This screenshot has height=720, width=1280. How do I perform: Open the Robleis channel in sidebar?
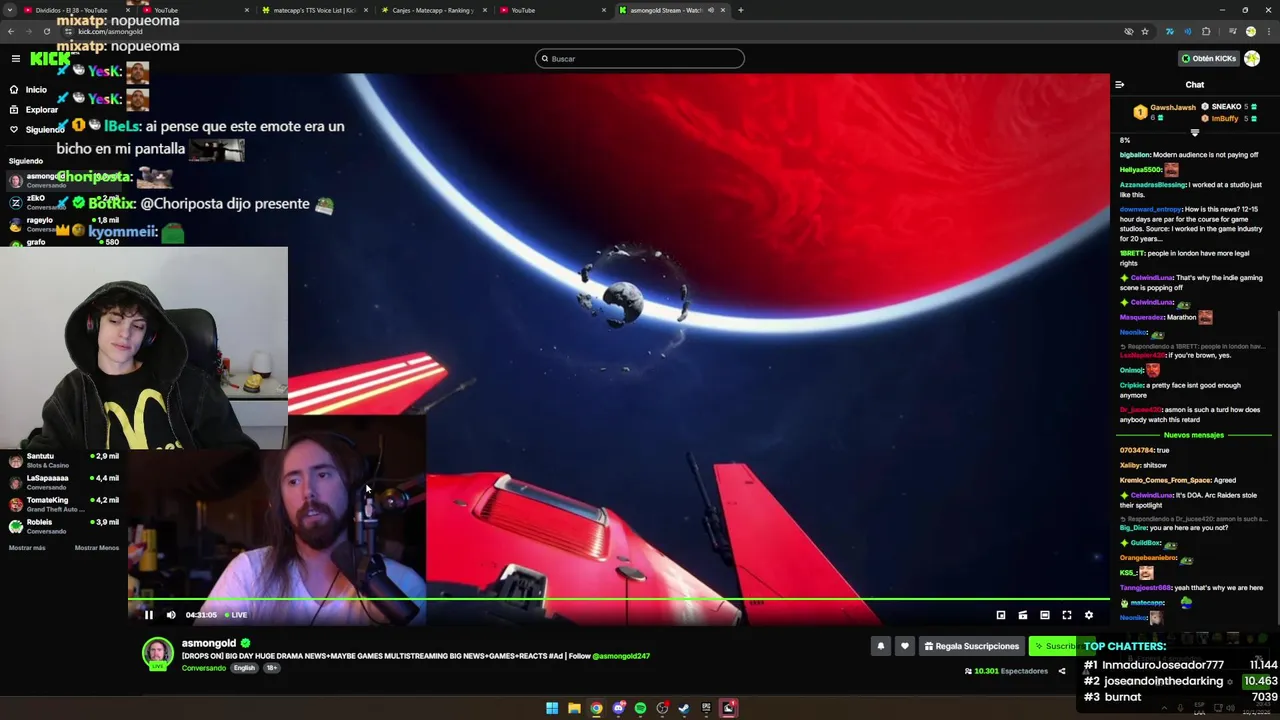coord(62,526)
